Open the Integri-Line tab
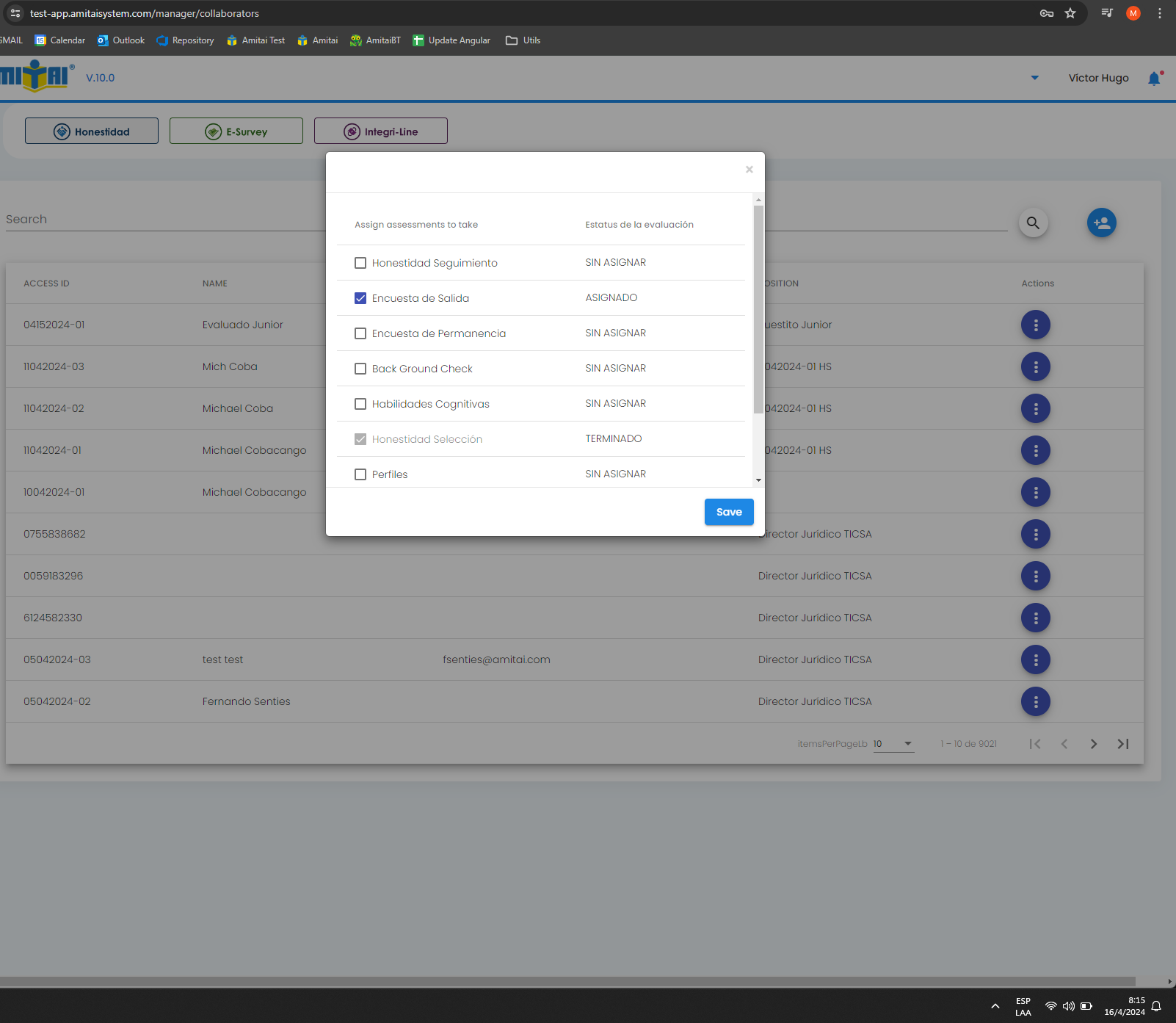This screenshot has width=1176, height=1023. click(x=381, y=131)
